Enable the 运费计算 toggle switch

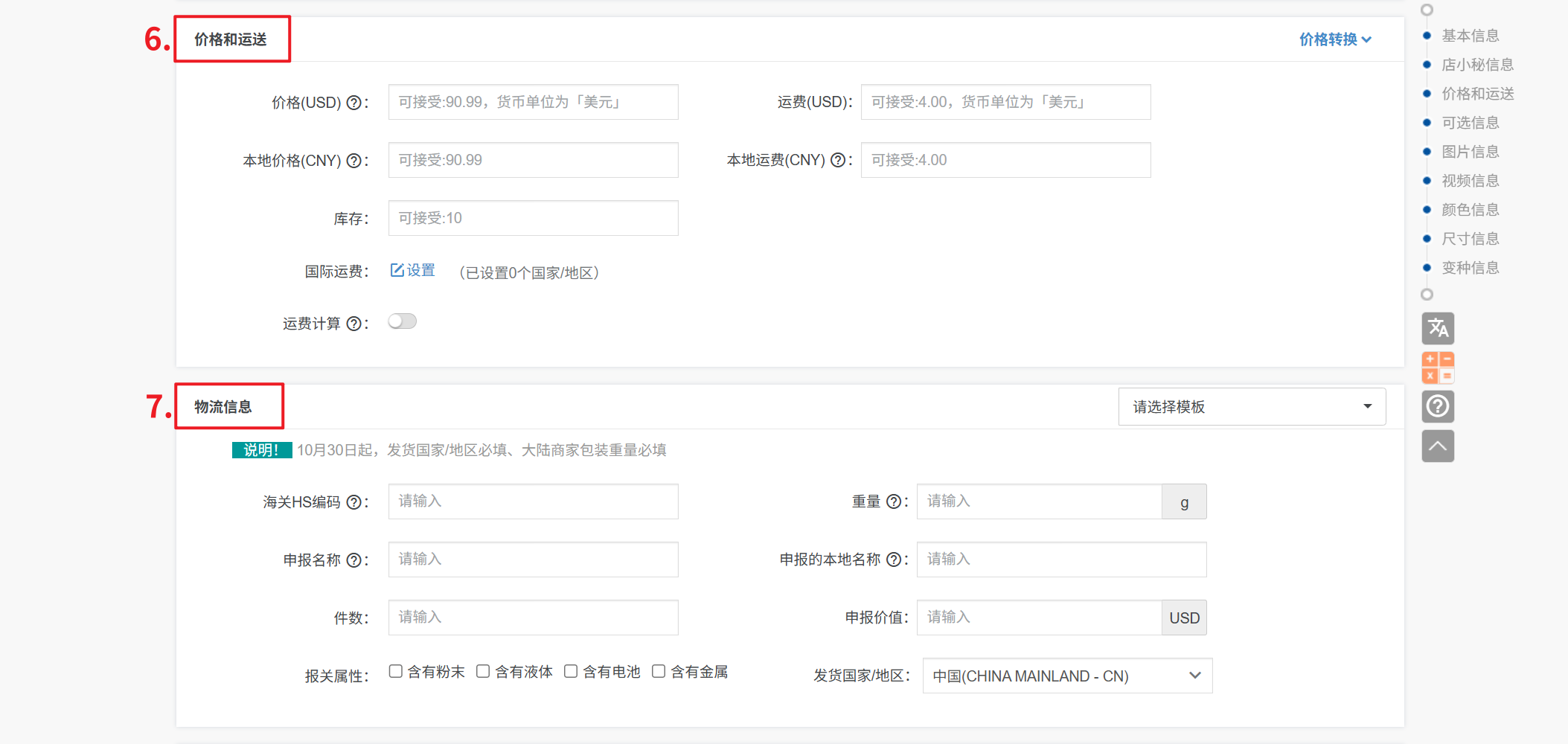point(403,321)
